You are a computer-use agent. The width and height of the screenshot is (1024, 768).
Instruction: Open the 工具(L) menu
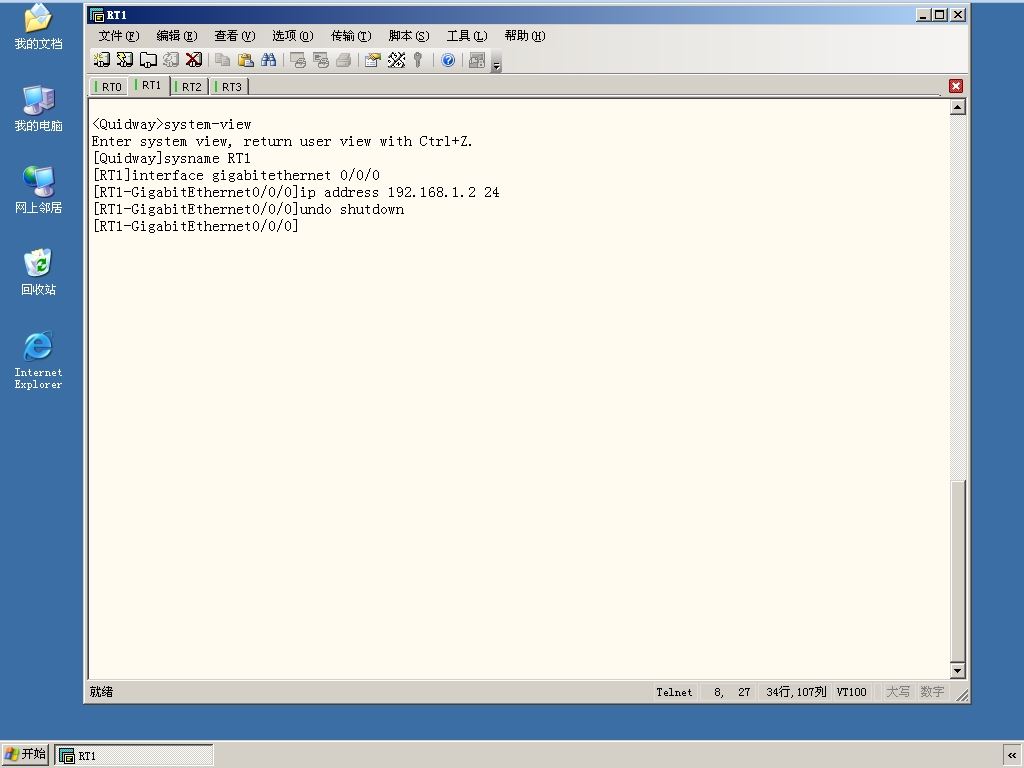467,36
